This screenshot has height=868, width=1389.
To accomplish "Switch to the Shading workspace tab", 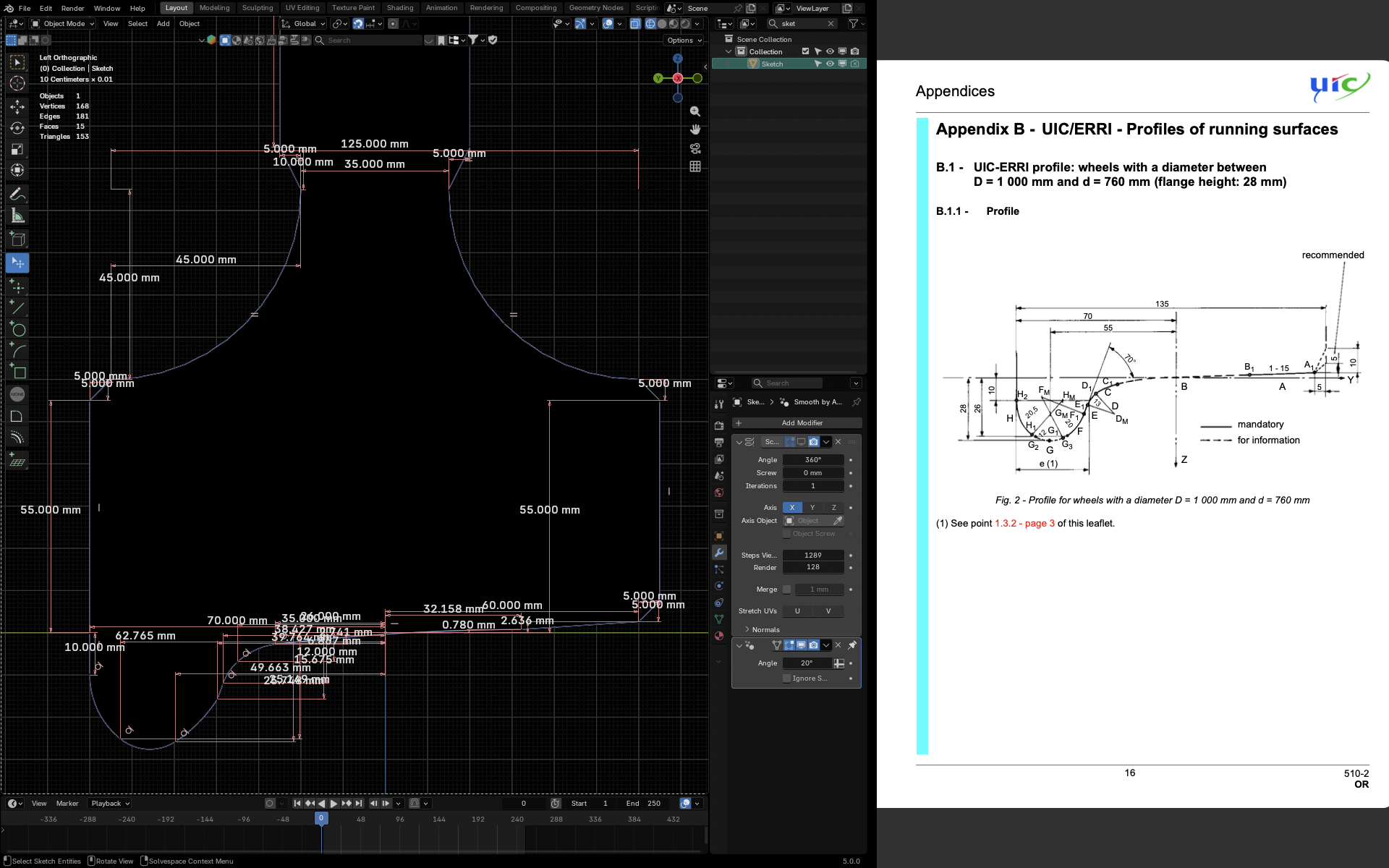I will [x=400, y=8].
